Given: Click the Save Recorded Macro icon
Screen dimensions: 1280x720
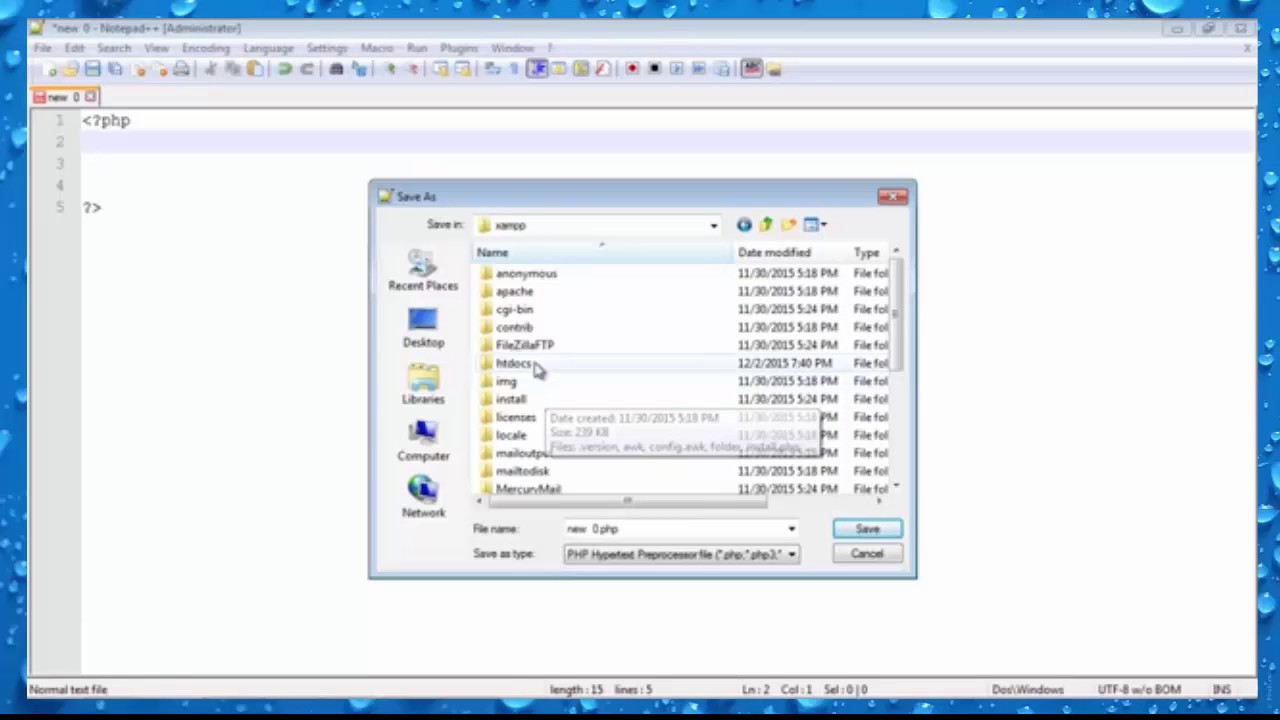Looking at the screenshot, I should 720,69.
